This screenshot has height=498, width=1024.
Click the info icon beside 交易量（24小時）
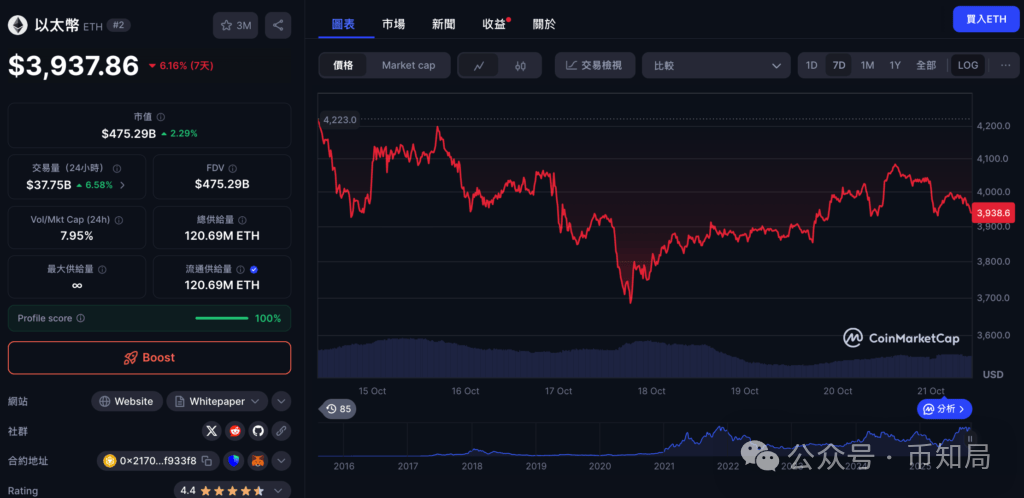point(117,168)
